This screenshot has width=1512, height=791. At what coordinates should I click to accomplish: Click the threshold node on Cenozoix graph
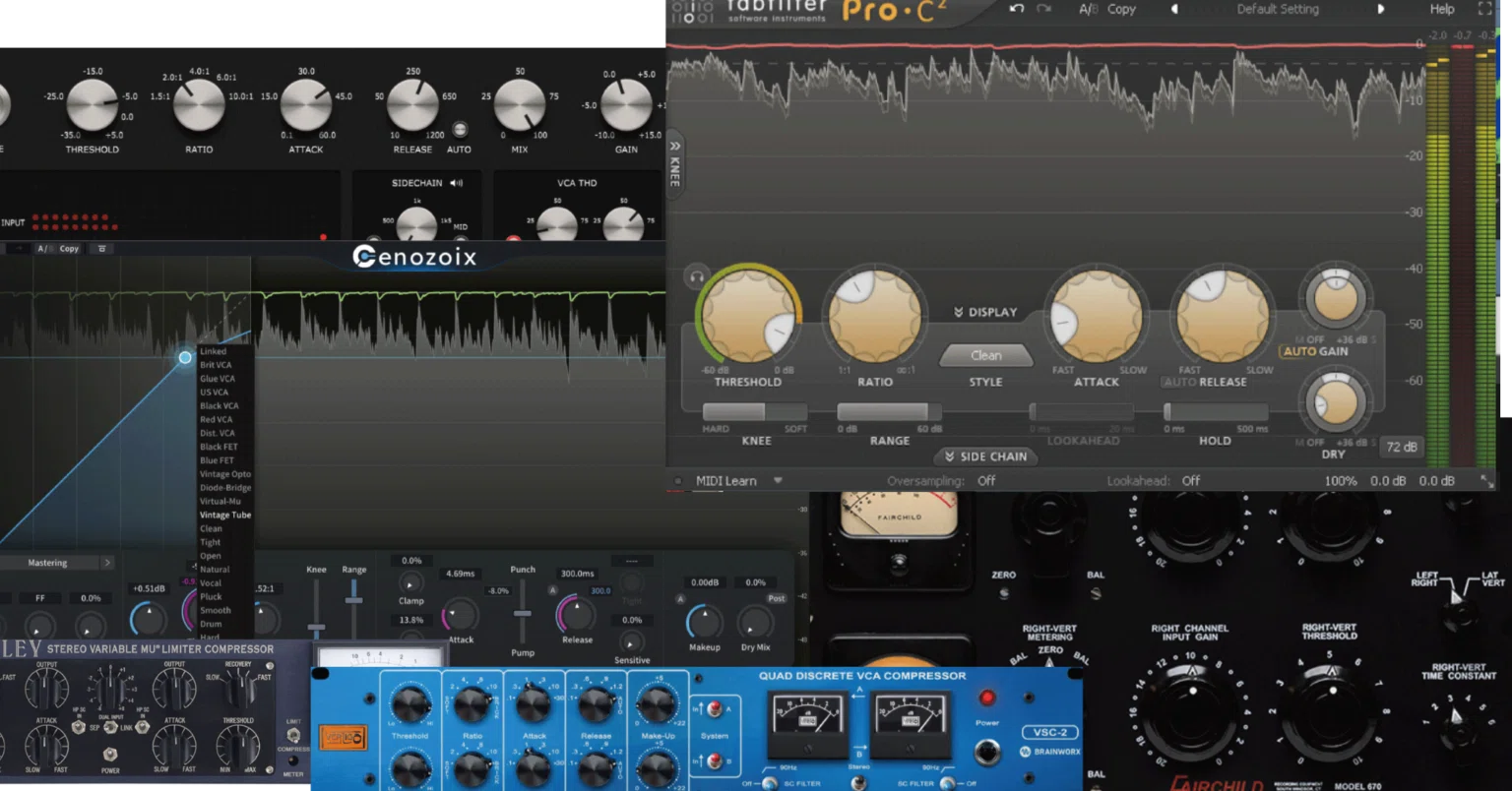point(185,358)
